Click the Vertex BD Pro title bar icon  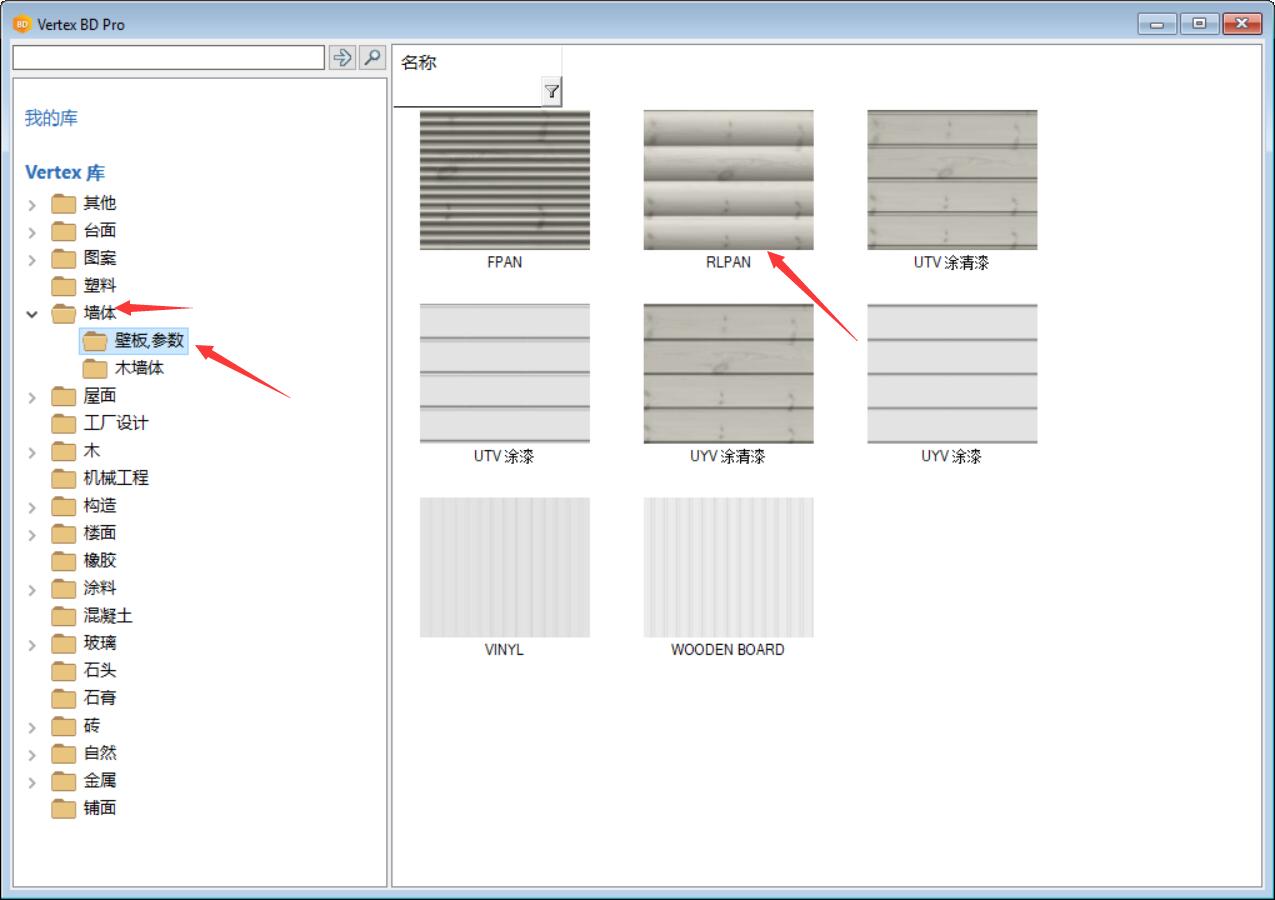coord(22,24)
